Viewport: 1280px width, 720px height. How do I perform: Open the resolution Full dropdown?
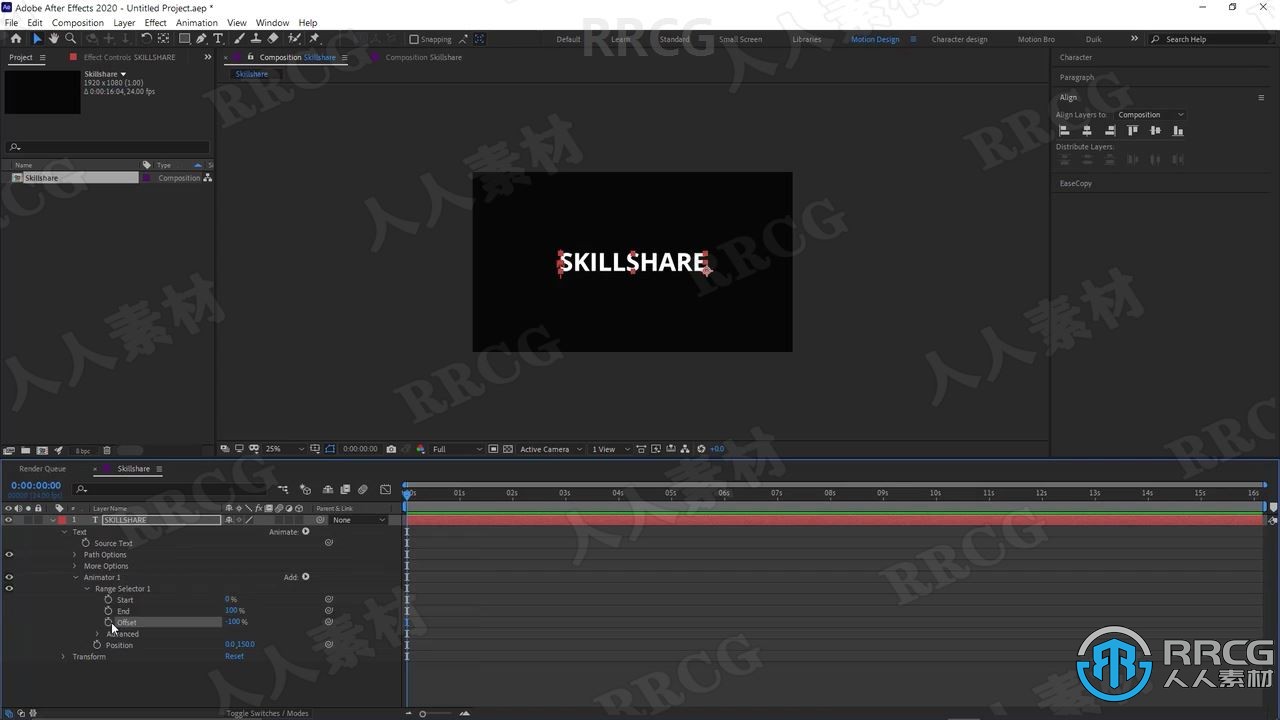pyautogui.click(x=457, y=449)
